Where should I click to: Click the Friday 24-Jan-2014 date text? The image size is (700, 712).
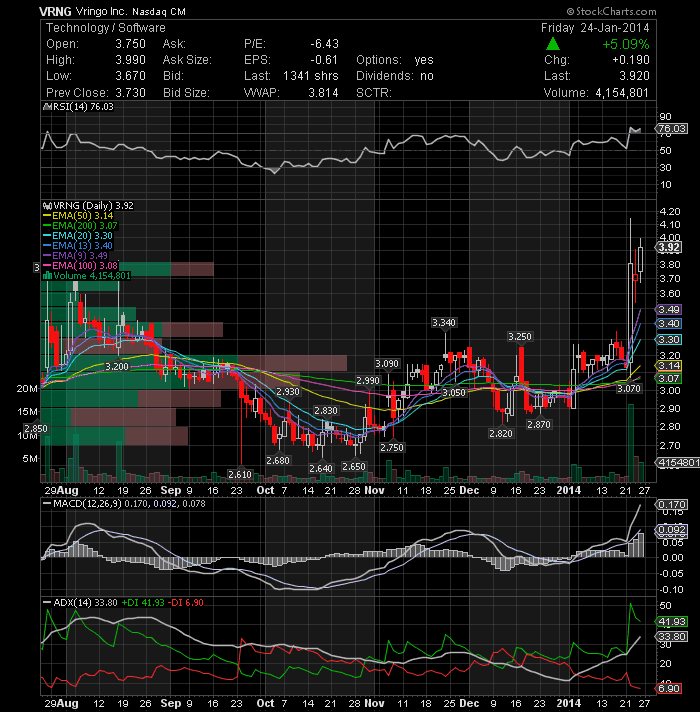(595, 28)
